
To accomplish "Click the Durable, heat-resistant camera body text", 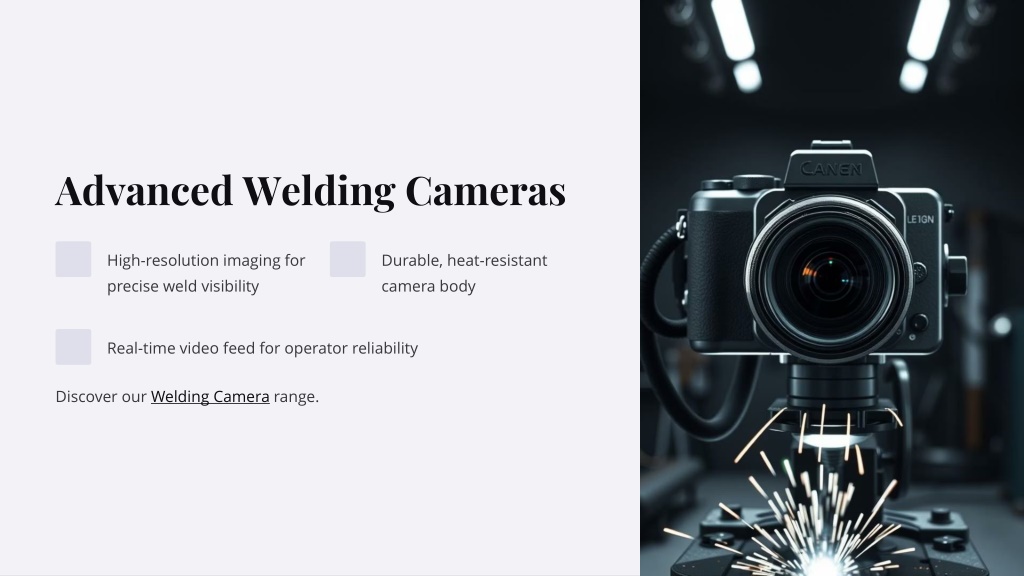I will [464, 273].
